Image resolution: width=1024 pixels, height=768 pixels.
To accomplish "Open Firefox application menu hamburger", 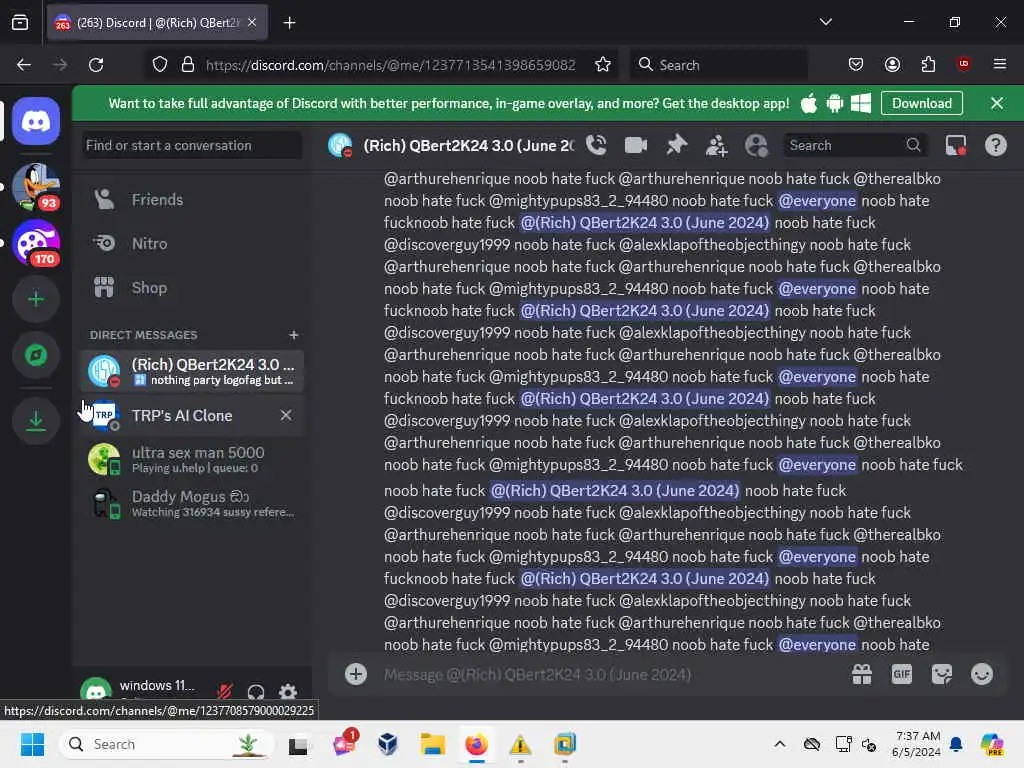I will tap(999, 65).
